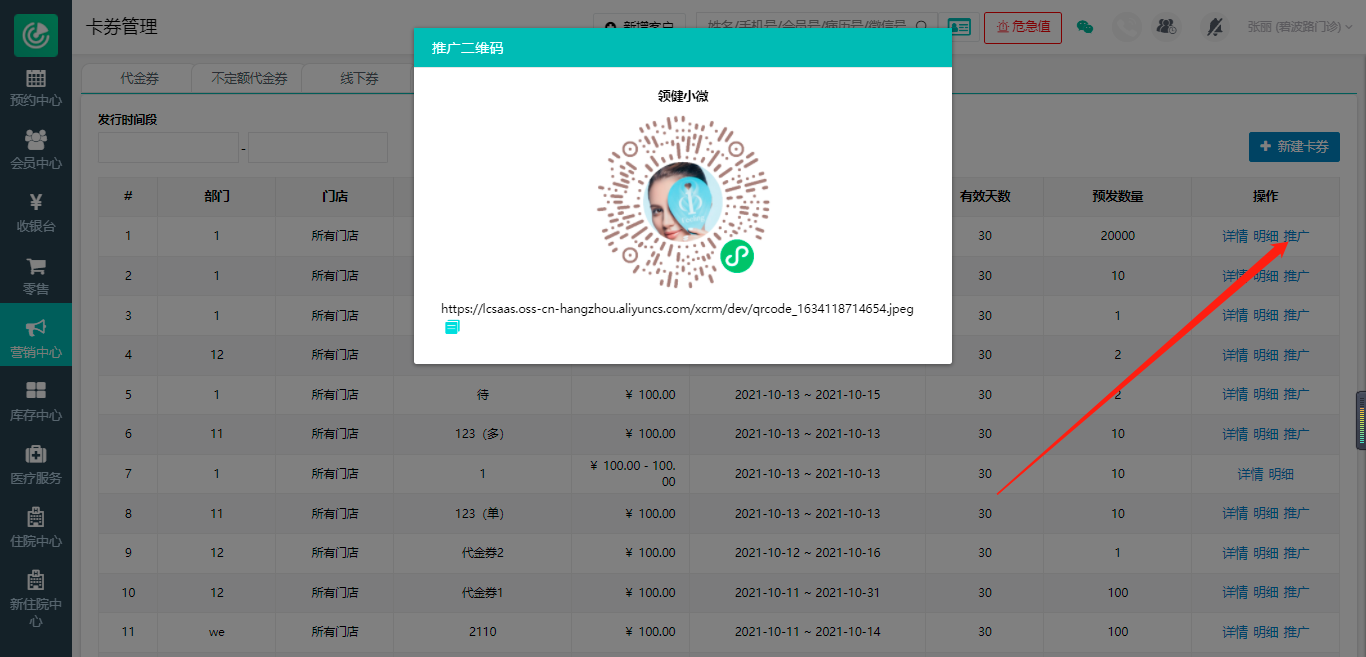Viewport: 1366px width, 657px height.
Task: Click the level meter widget at right edge
Action: (x=1360, y=420)
